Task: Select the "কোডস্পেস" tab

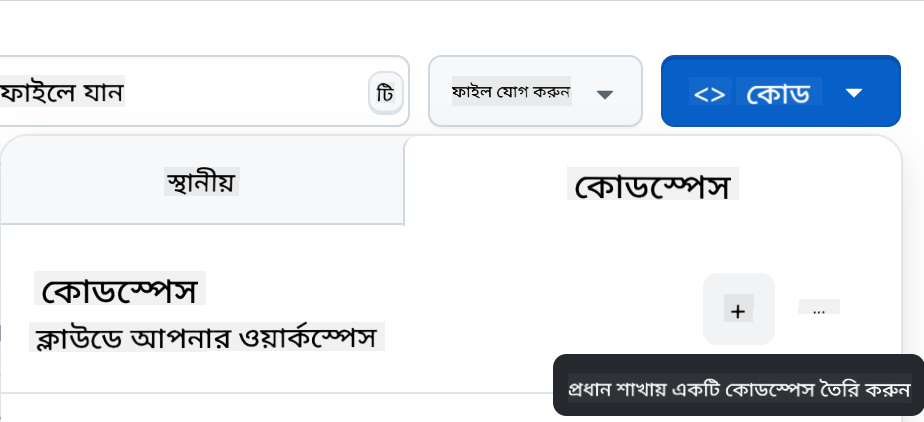Action: [x=652, y=185]
